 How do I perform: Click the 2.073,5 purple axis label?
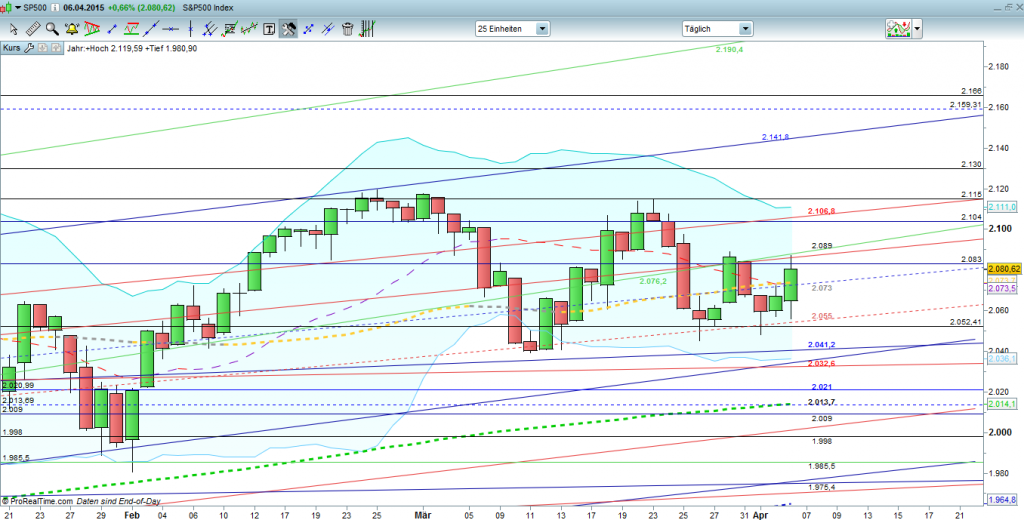pyautogui.click(x=1002, y=288)
